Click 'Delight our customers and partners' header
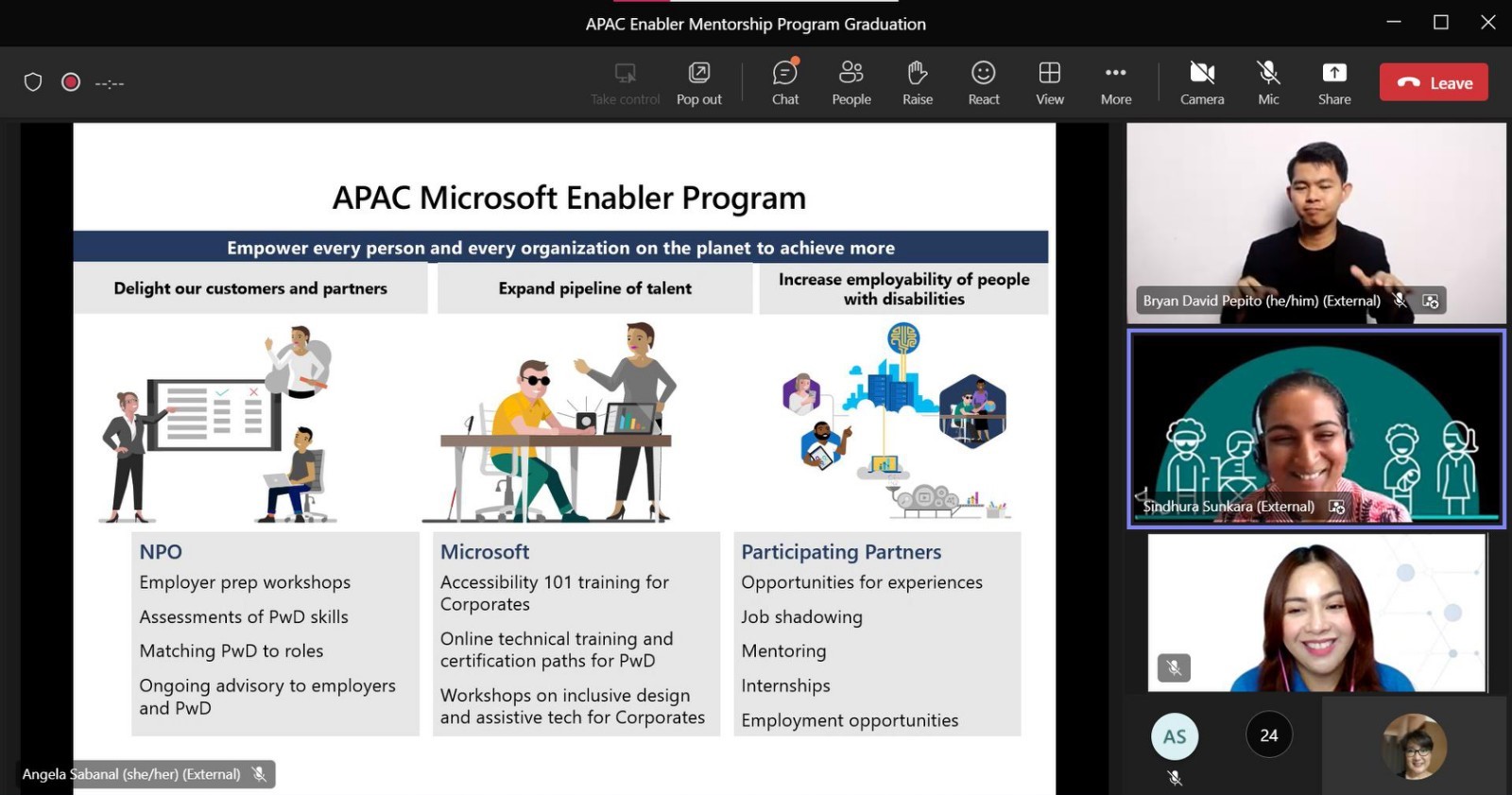Viewport: 1512px width, 795px height. tap(250, 288)
